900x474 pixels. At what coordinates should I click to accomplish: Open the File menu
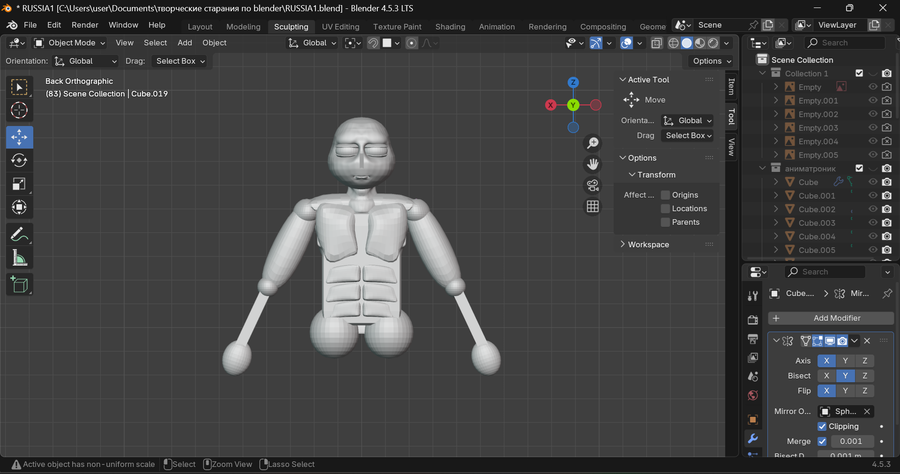(30, 25)
